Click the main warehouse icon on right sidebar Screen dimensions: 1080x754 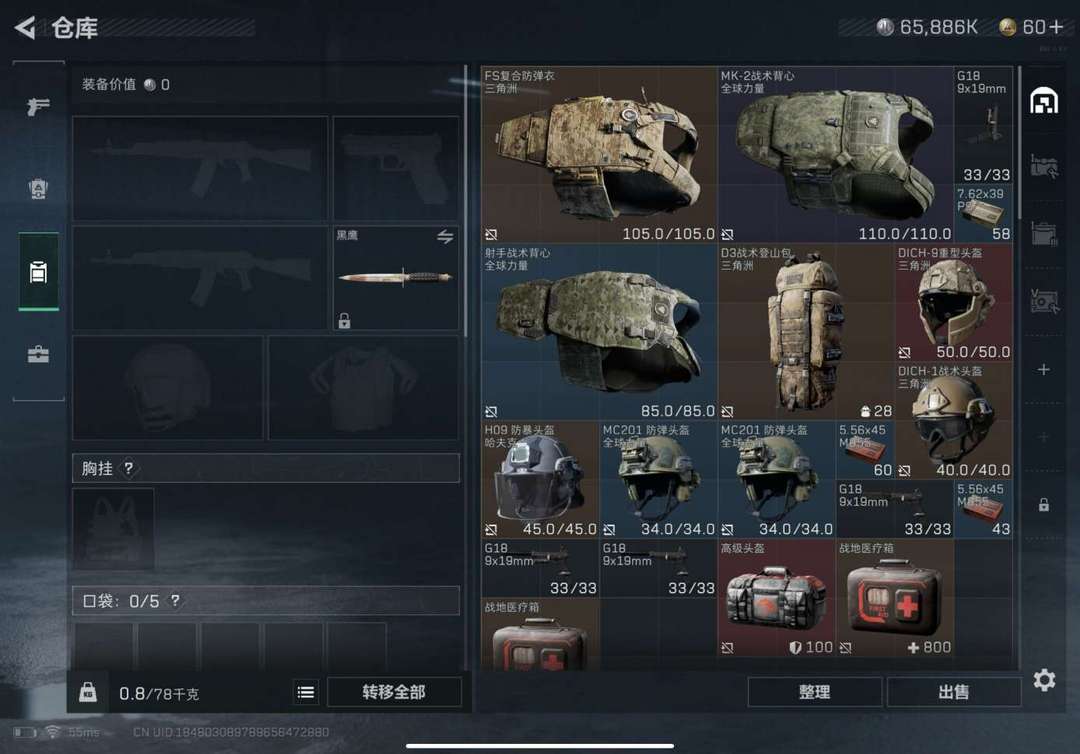(1044, 101)
